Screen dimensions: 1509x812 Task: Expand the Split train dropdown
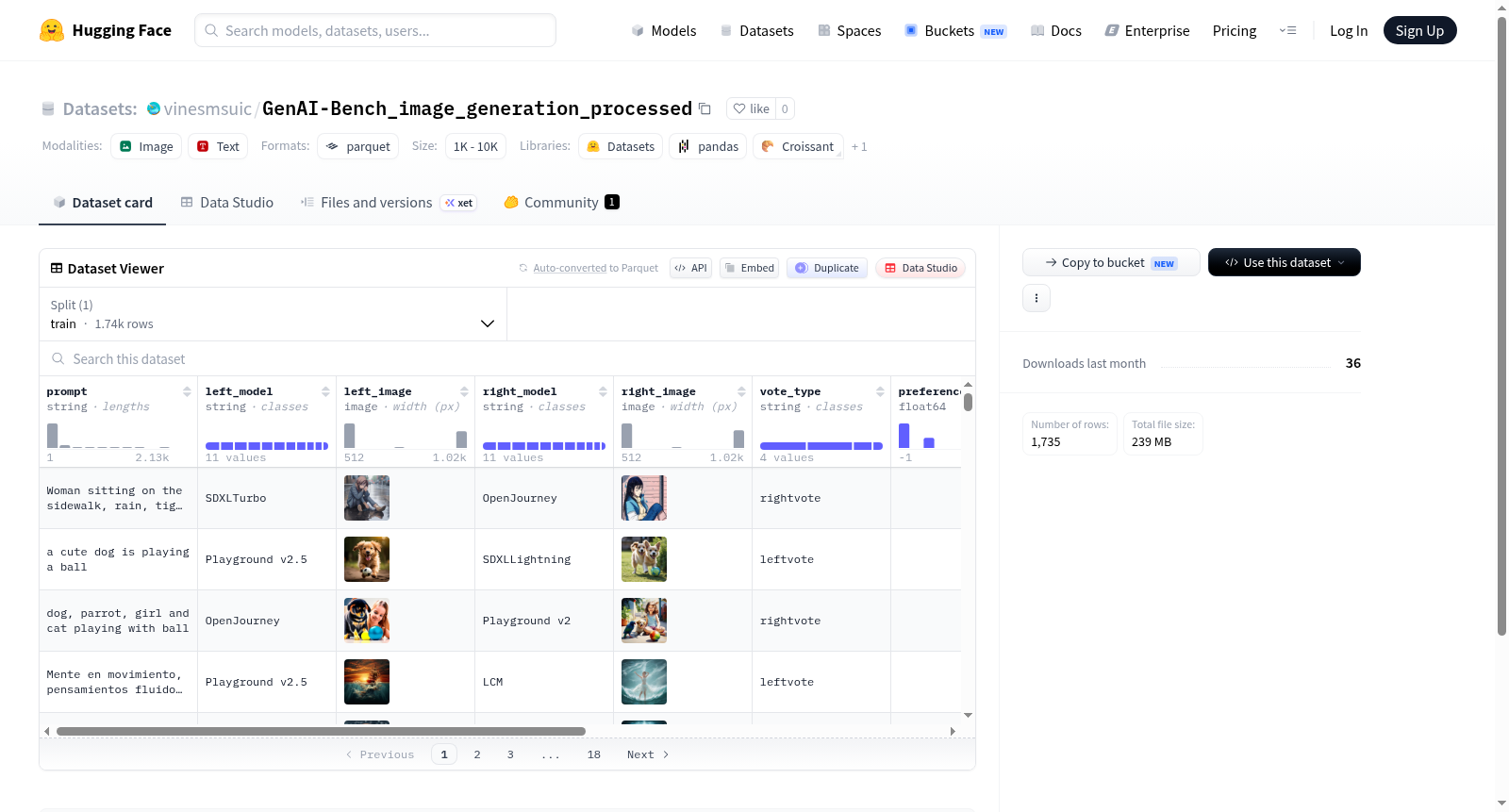(x=273, y=314)
